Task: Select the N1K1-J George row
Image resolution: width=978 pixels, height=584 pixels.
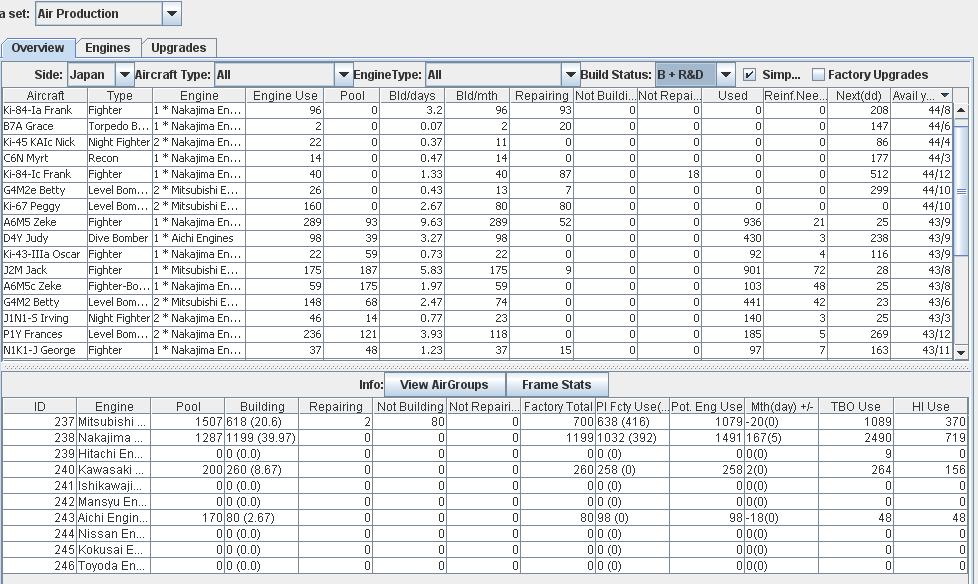Action: [478, 350]
